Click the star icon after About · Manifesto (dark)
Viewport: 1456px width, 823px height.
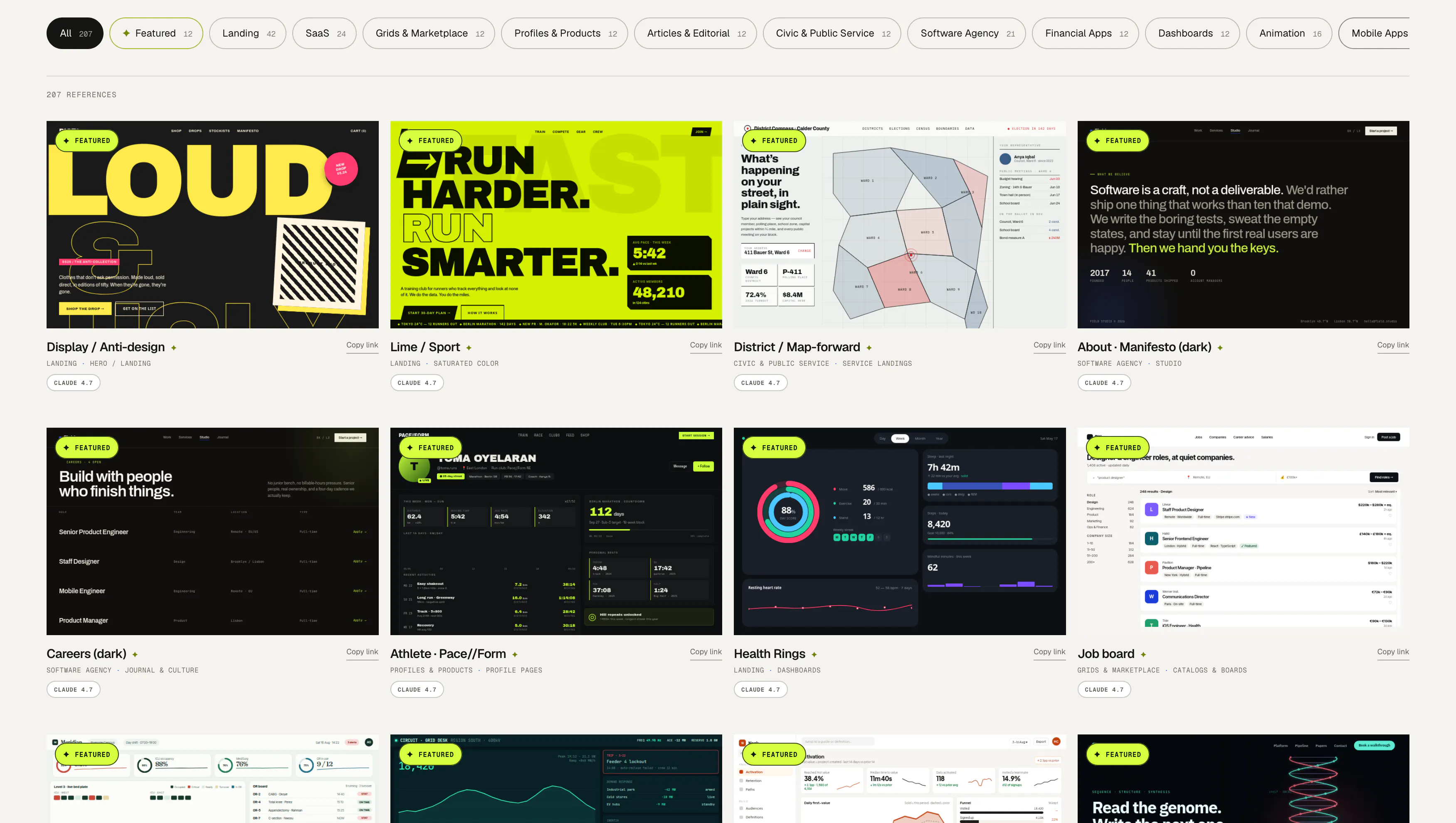[x=1220, y=347]
